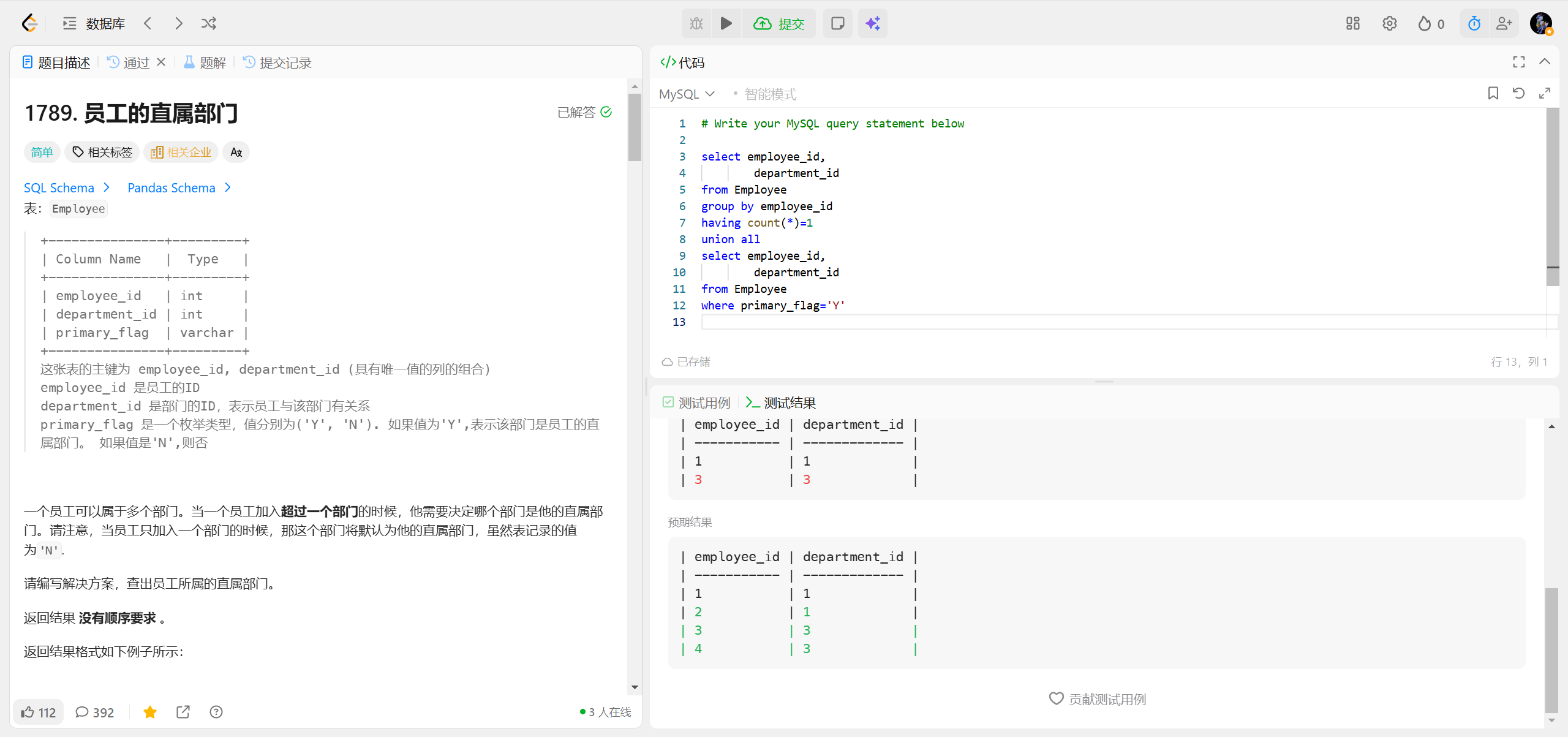
Task: Run the code with the play button
Action: [726, 23]
